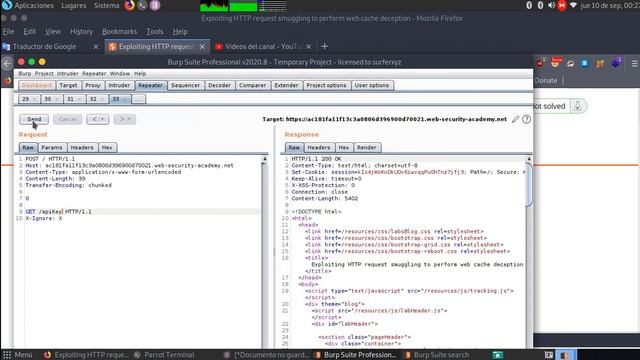Click the purple launcher icon in top panel
Viewport: 640px width, 360px height.
pyautogui.click(x=155, y=5)
